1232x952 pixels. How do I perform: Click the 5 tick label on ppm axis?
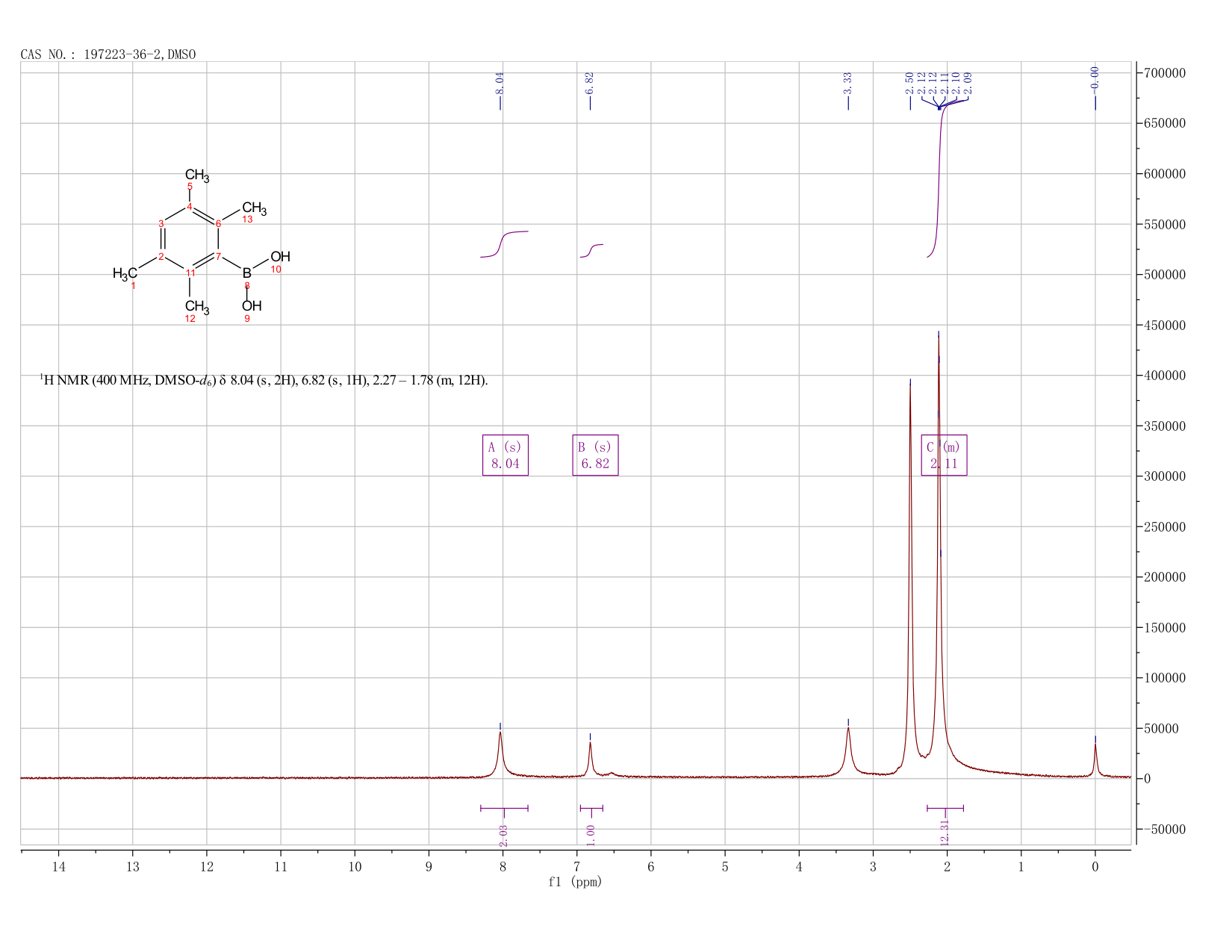[725, 867]
